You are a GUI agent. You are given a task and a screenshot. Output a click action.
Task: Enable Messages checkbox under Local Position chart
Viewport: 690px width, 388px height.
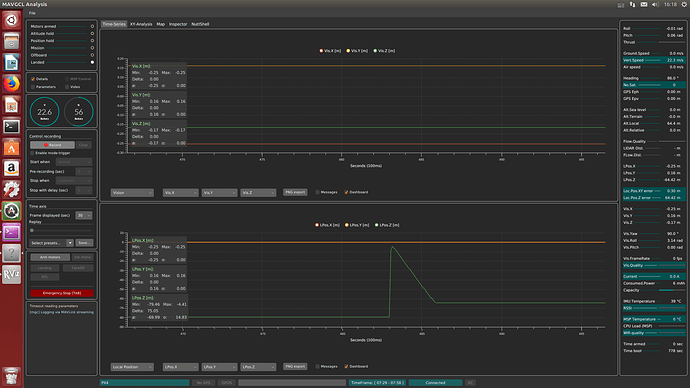click(x=318, y=366)
